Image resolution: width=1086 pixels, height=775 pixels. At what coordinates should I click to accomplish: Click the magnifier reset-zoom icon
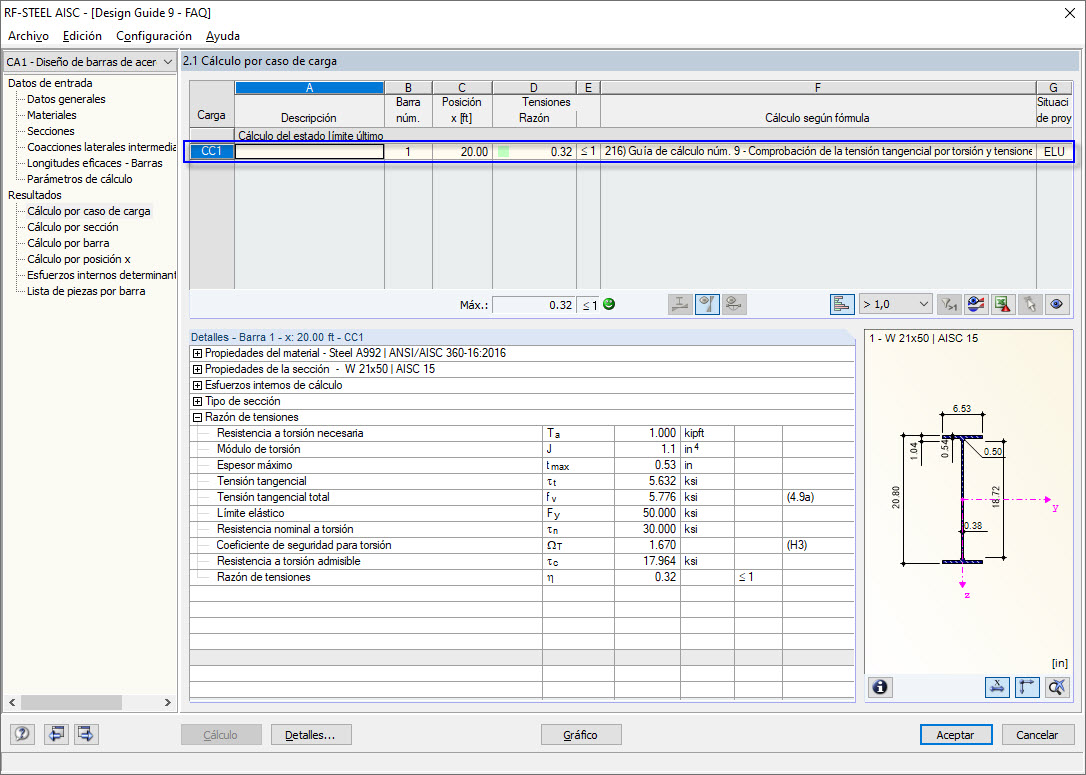coord(1057,687)
